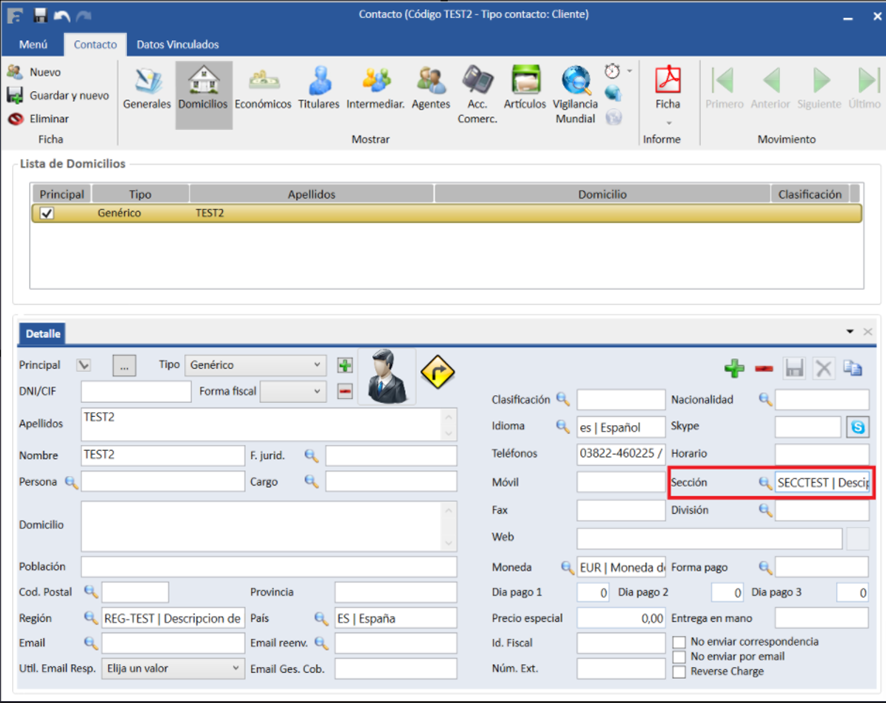Screen dimensions: 886x703
Task: Open the Menú tab
Action: click(33, 45)
